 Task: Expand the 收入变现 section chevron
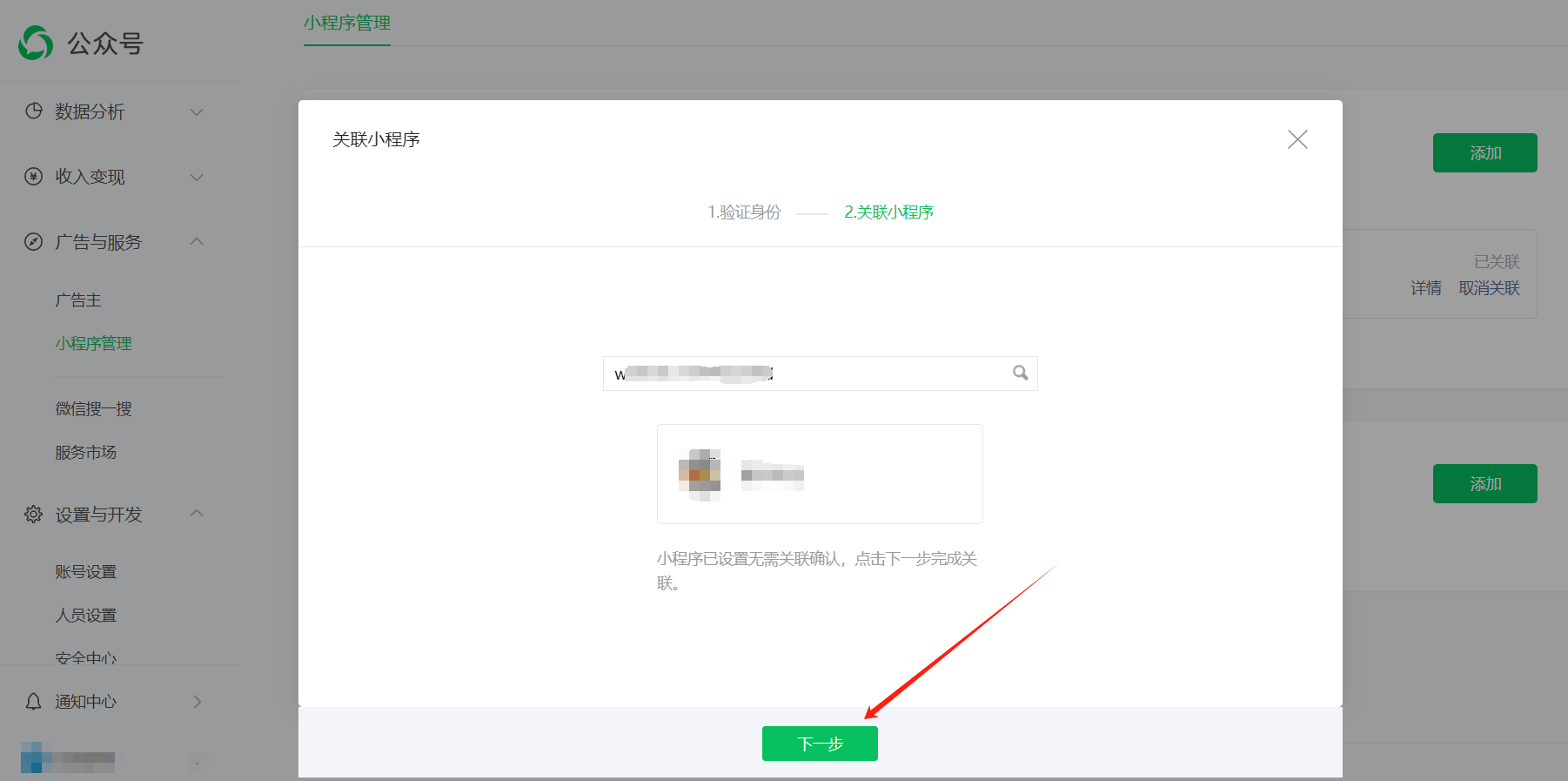[197, 177]
